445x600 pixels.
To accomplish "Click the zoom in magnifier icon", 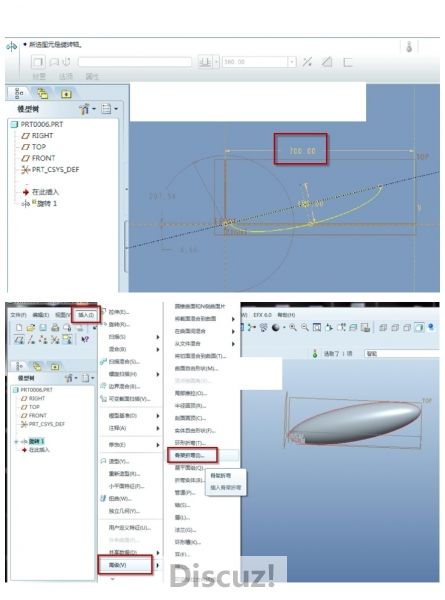I will pyautogui.click(x=293, y=327).
